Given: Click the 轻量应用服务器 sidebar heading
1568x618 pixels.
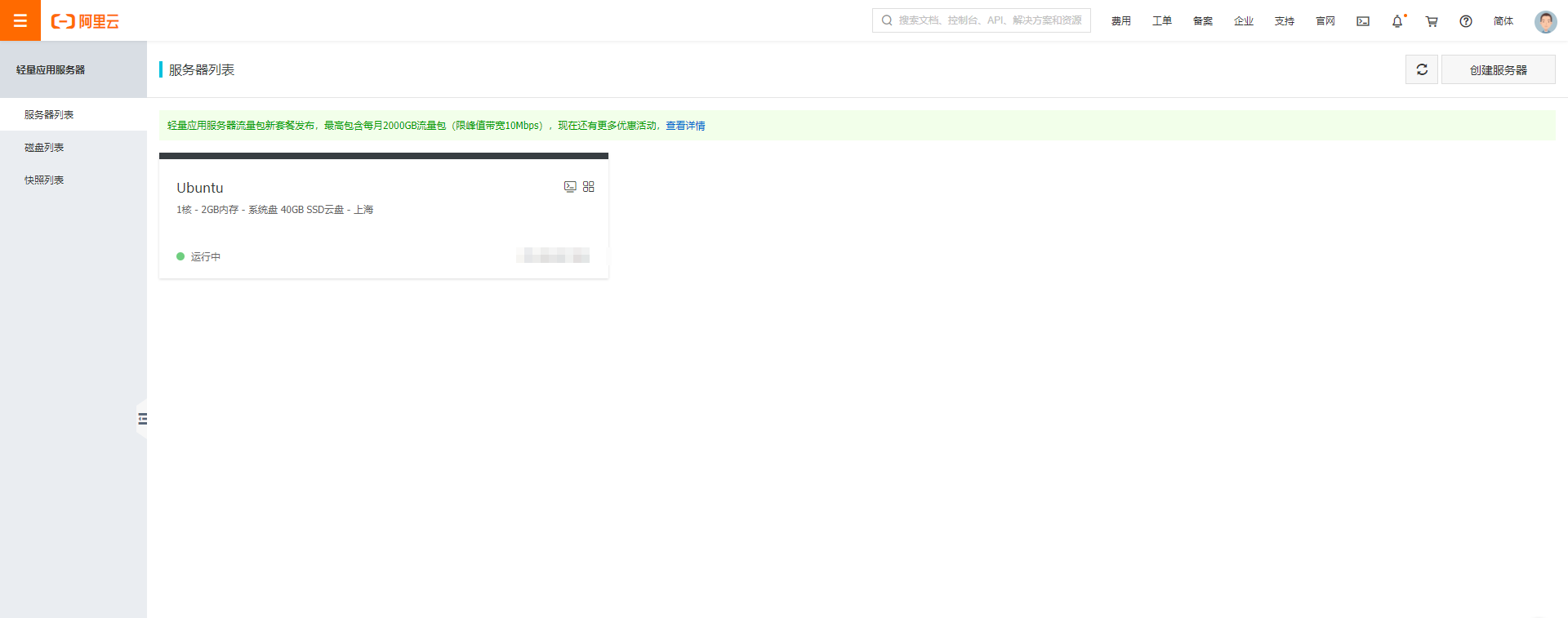Looking at the screenshot, I should point(51,69).
